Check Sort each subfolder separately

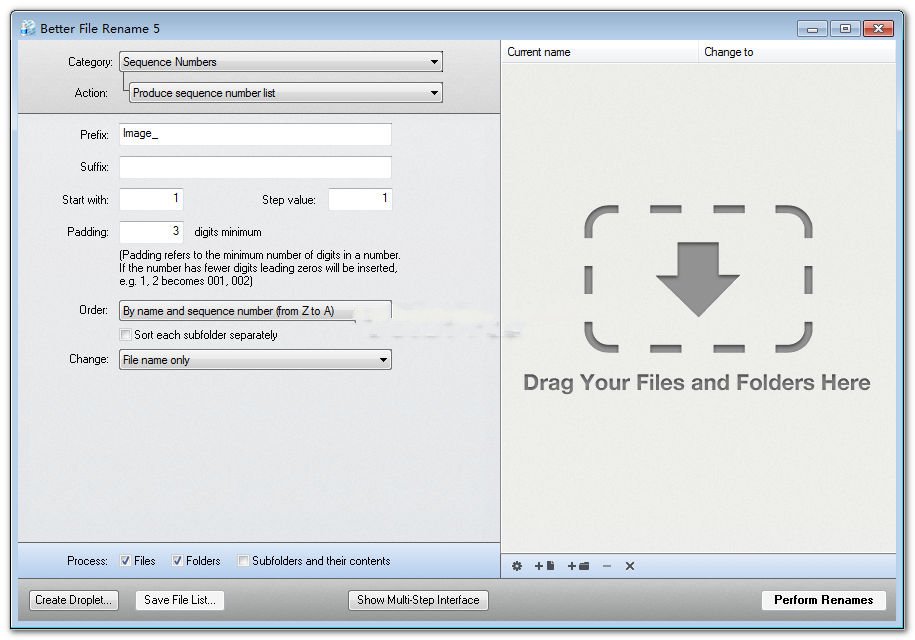(x=126, y=335)
